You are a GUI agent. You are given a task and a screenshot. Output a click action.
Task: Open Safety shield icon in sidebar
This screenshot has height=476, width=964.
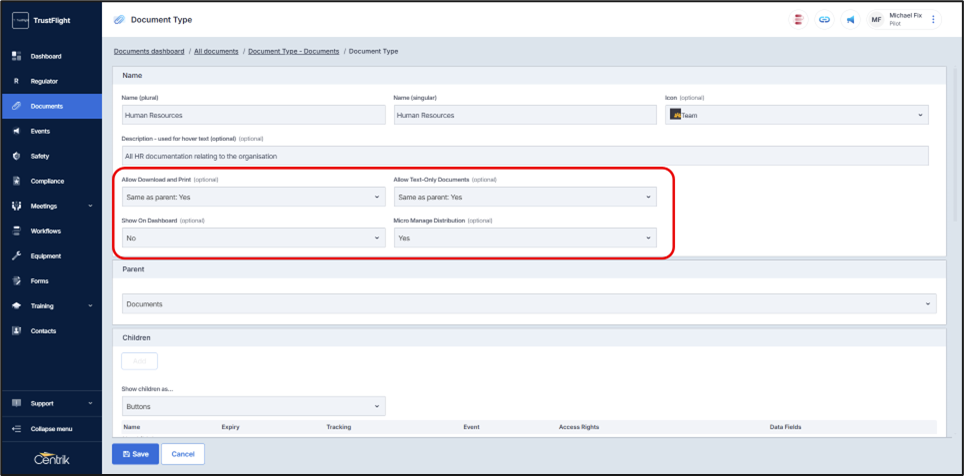click(x=17, y=156)
